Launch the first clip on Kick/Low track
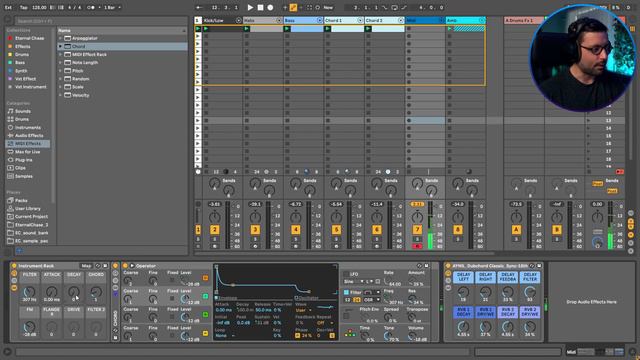This screenshot has height=360, width=640. click(x=206, y=29)
